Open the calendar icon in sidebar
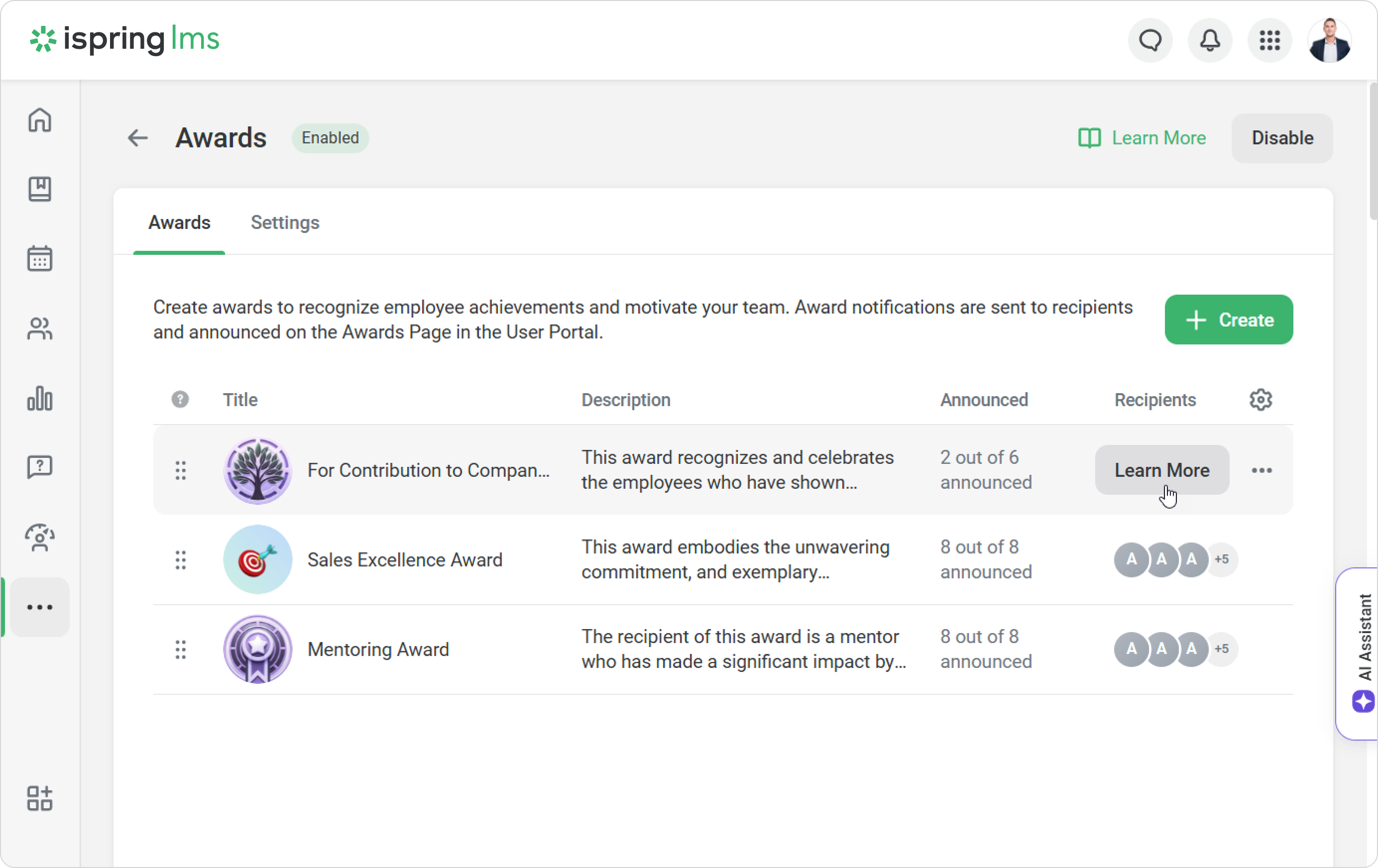 pyautogui.click(x=39, y=259)
